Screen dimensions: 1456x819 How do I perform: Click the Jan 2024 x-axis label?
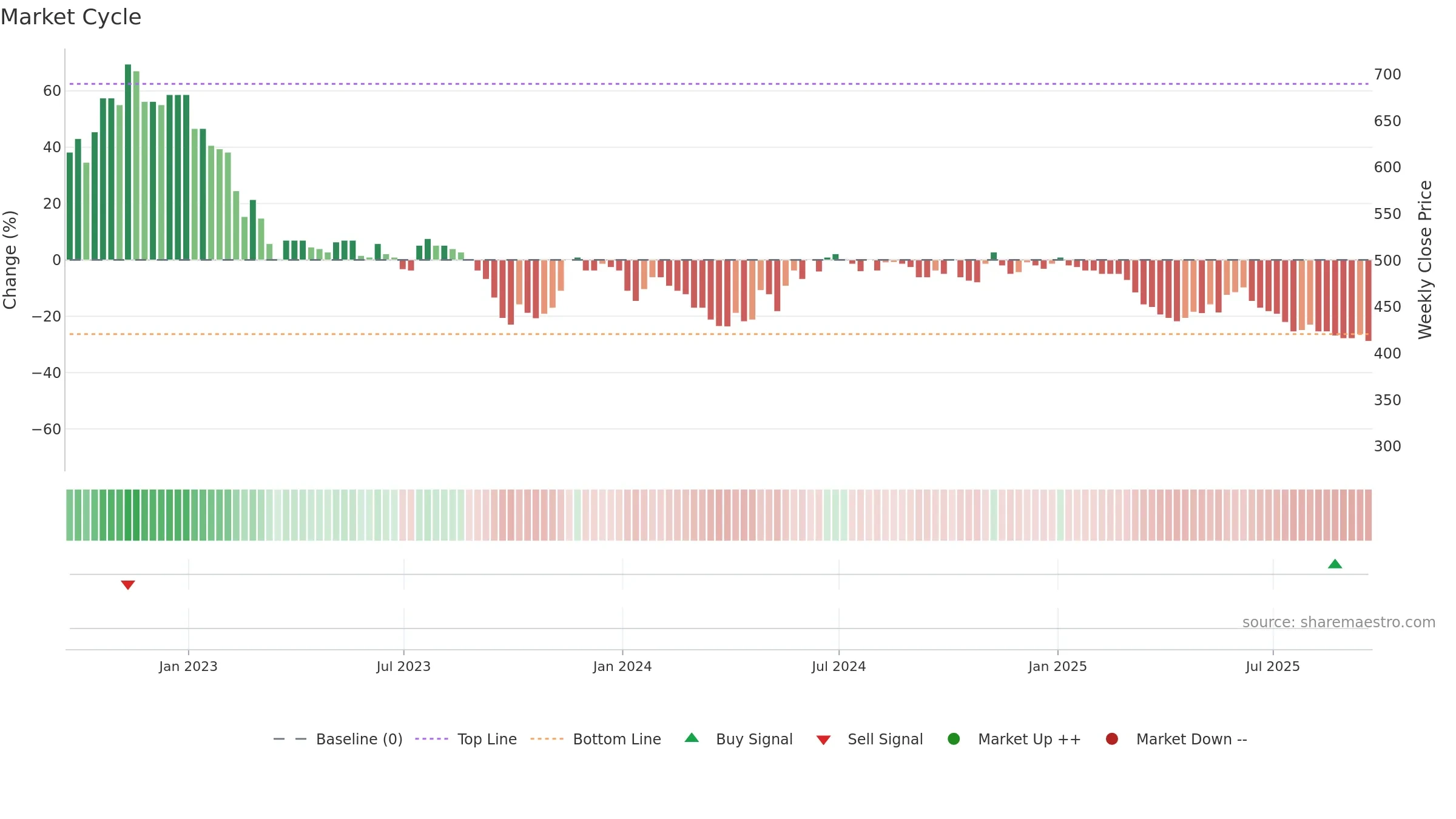[x=622, y=666]
